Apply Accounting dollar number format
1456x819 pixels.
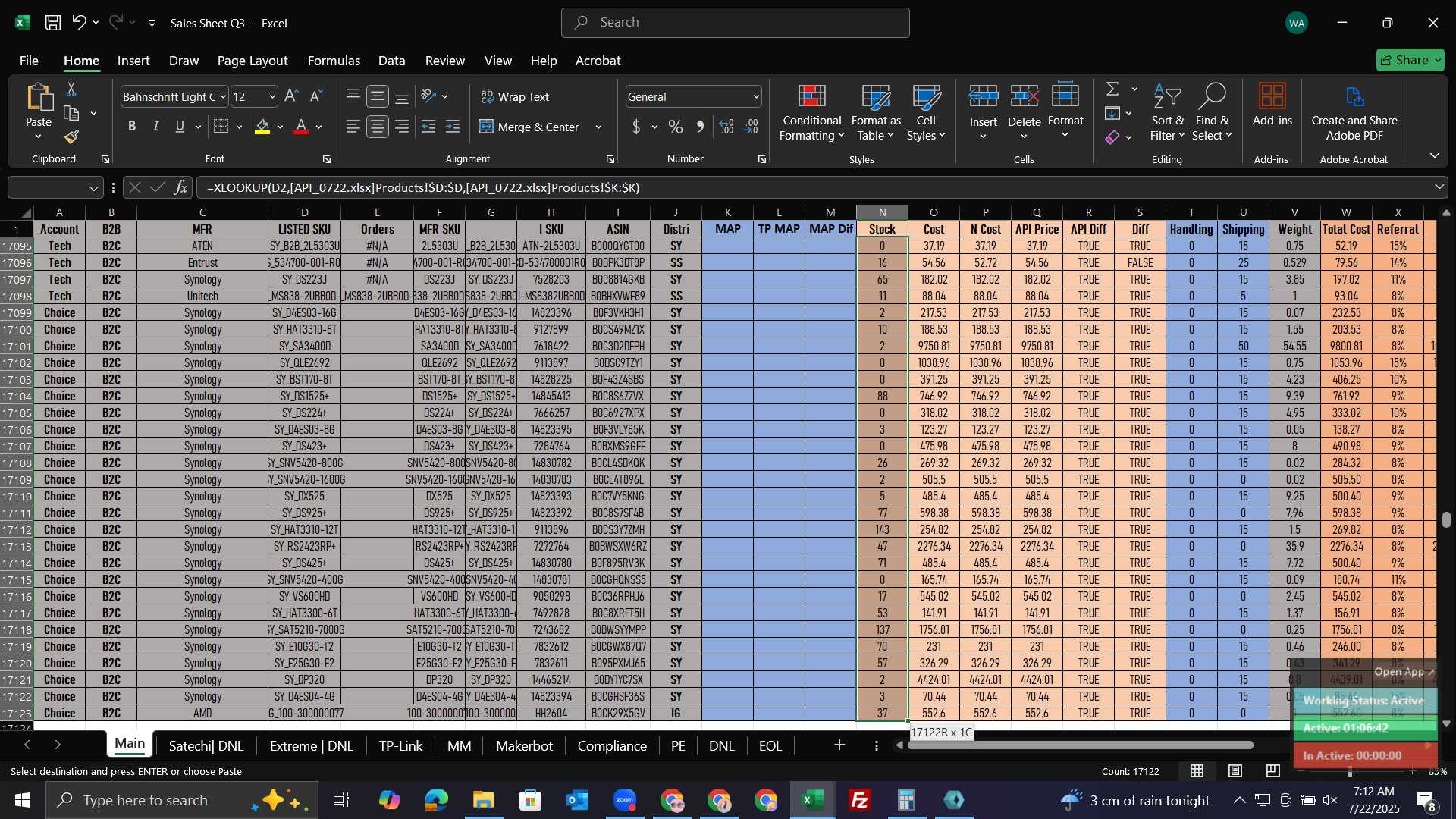(636, 127)
